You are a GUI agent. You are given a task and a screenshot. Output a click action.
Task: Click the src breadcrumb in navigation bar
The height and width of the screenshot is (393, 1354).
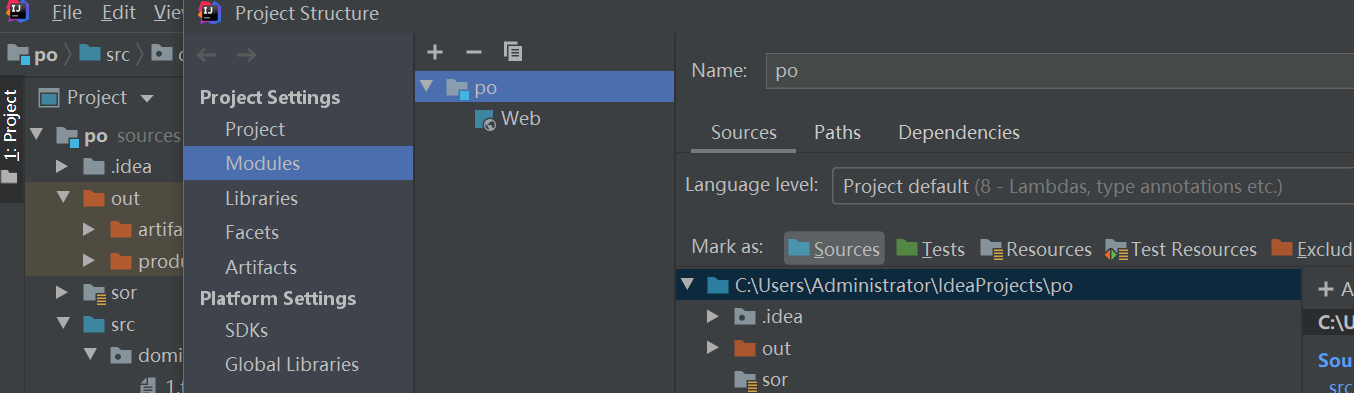106,54
